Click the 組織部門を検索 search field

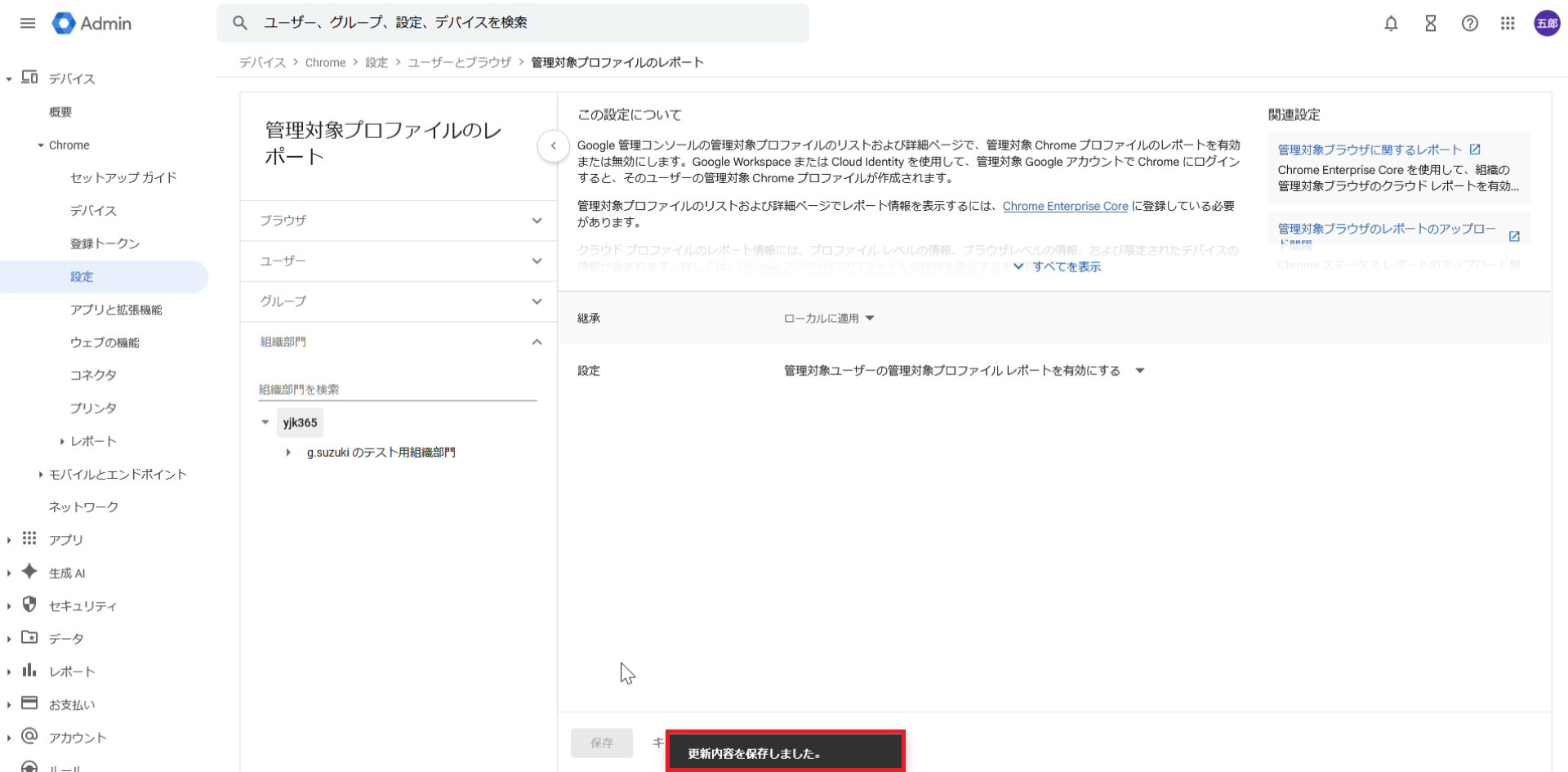397,390
